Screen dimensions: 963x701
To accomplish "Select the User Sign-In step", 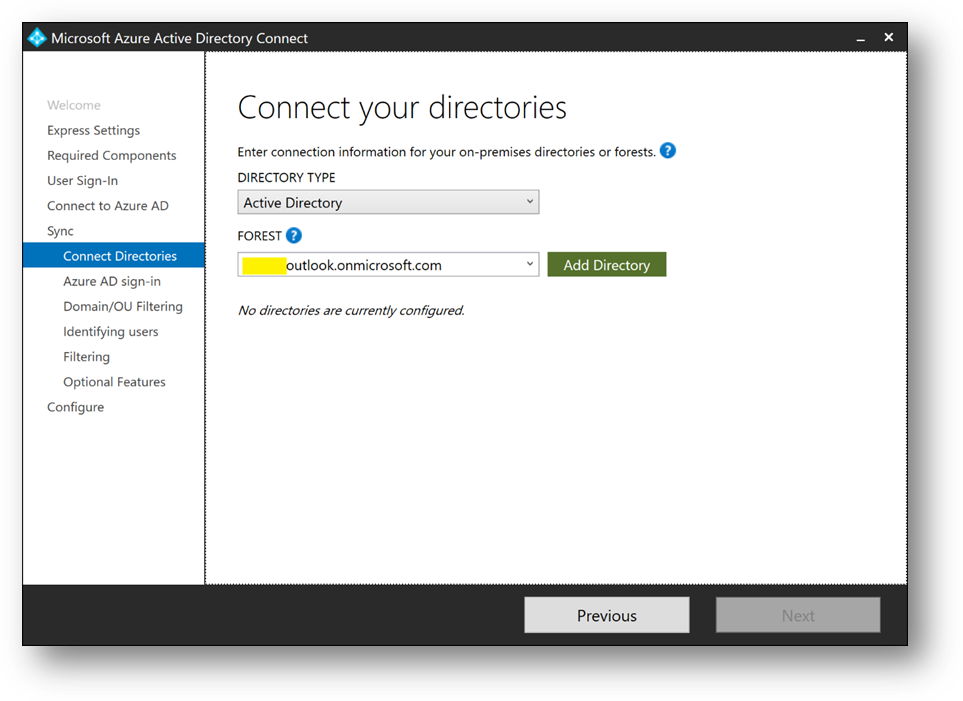I will tap(82, 181).
